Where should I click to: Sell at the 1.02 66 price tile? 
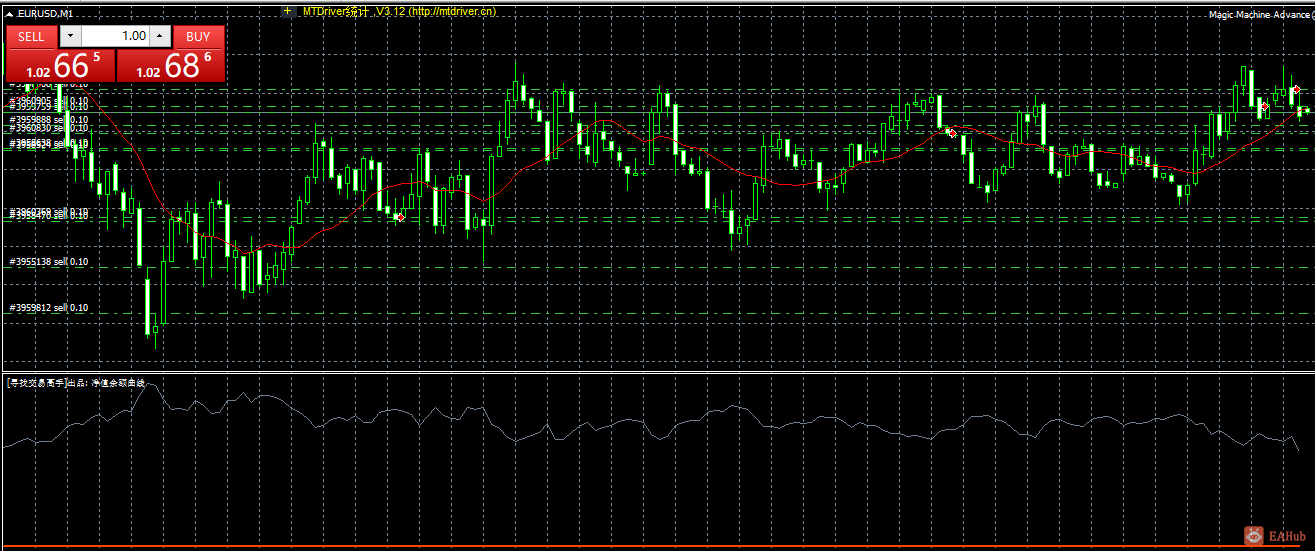coord(61,65)
